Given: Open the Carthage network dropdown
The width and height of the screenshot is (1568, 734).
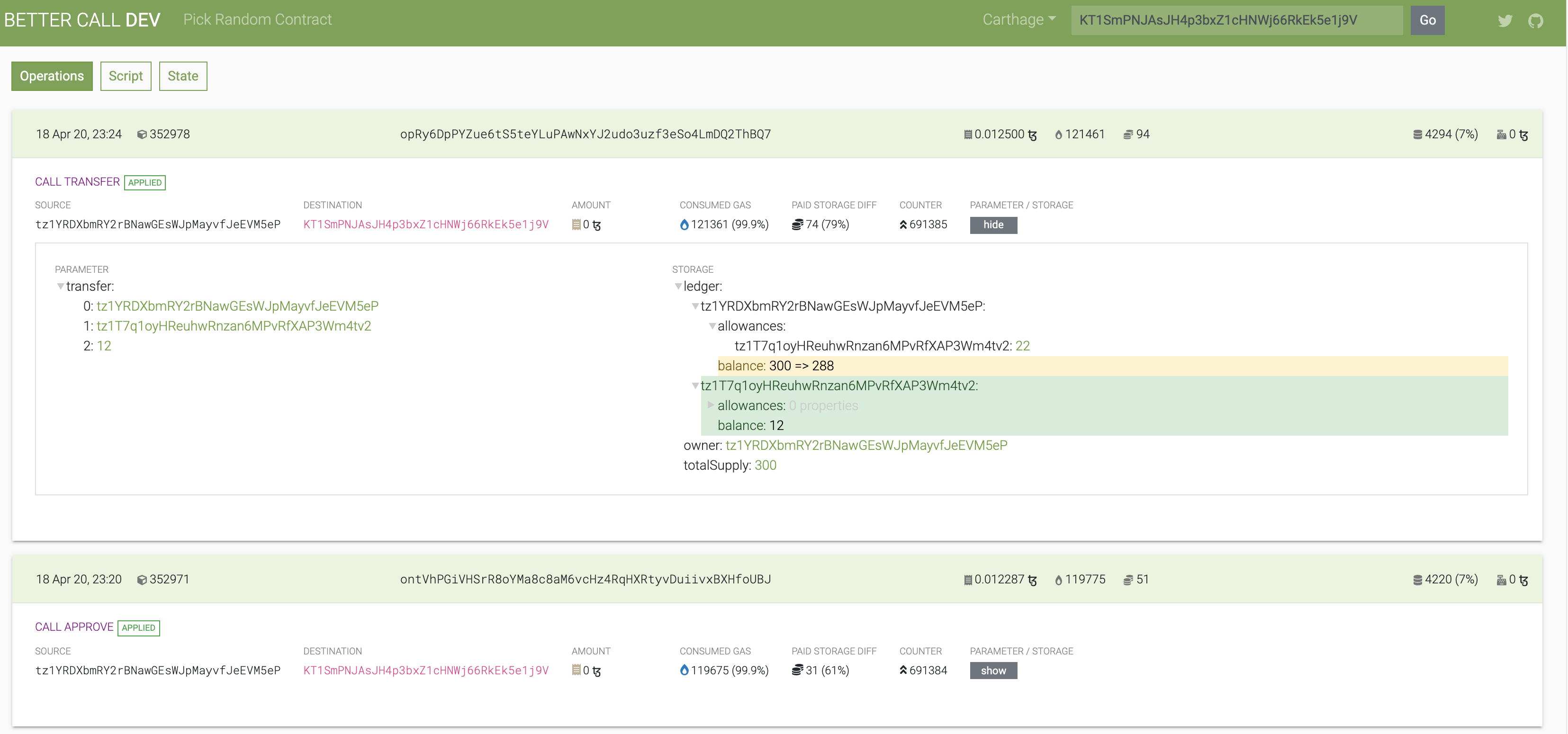Looking at the screenshot, I should (x=1019, y=19).
